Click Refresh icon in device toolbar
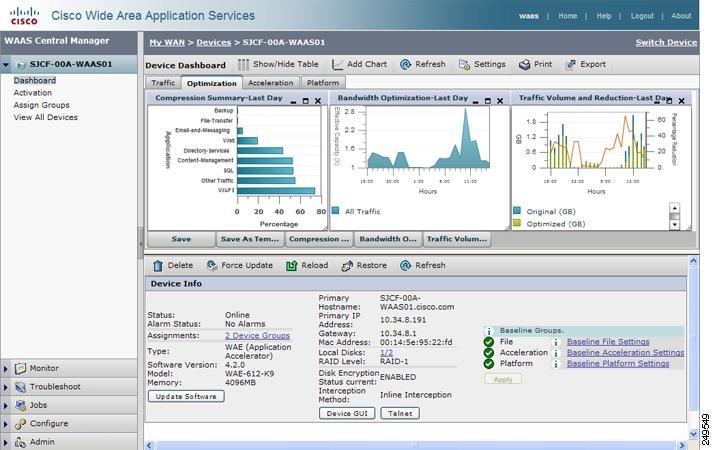This screenshot has width=712, height=450. tap(405, 266)
